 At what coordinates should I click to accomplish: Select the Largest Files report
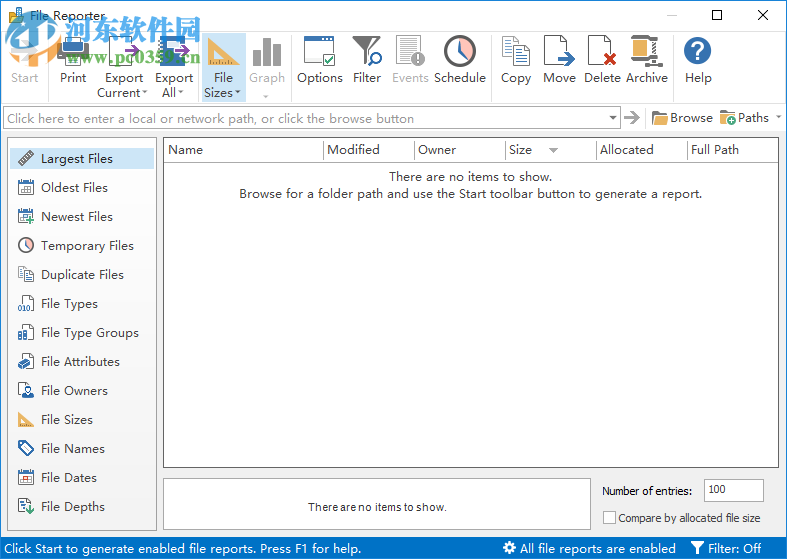click(x=82, y=159)
